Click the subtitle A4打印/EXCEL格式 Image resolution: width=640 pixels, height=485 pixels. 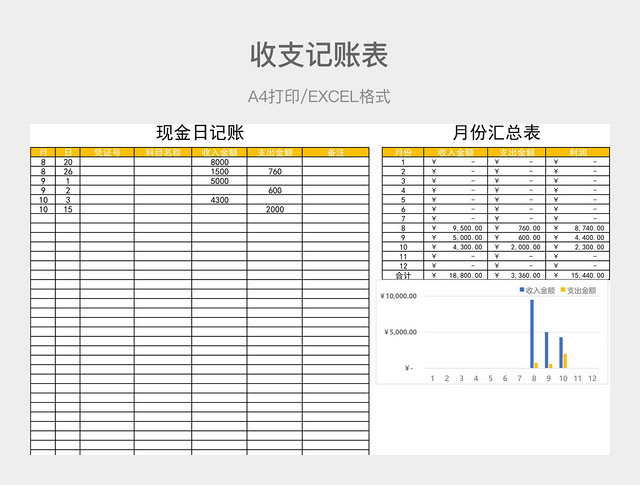(319, 97)
